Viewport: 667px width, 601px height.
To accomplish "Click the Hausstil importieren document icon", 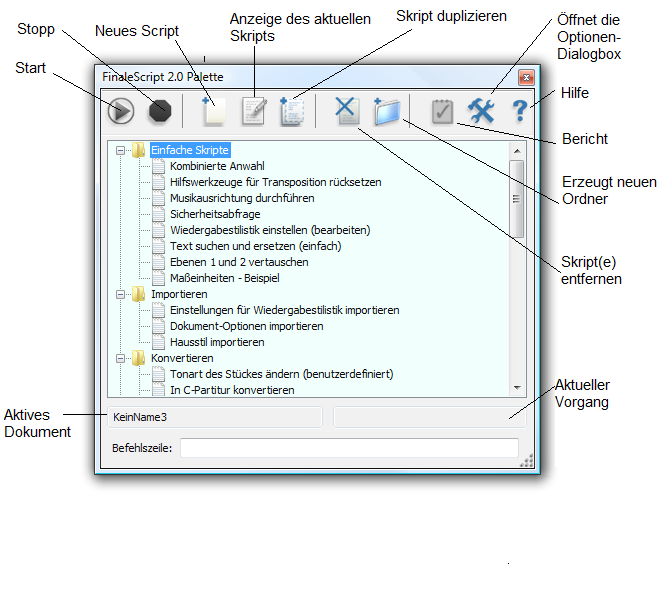I will tap(159, 342).
